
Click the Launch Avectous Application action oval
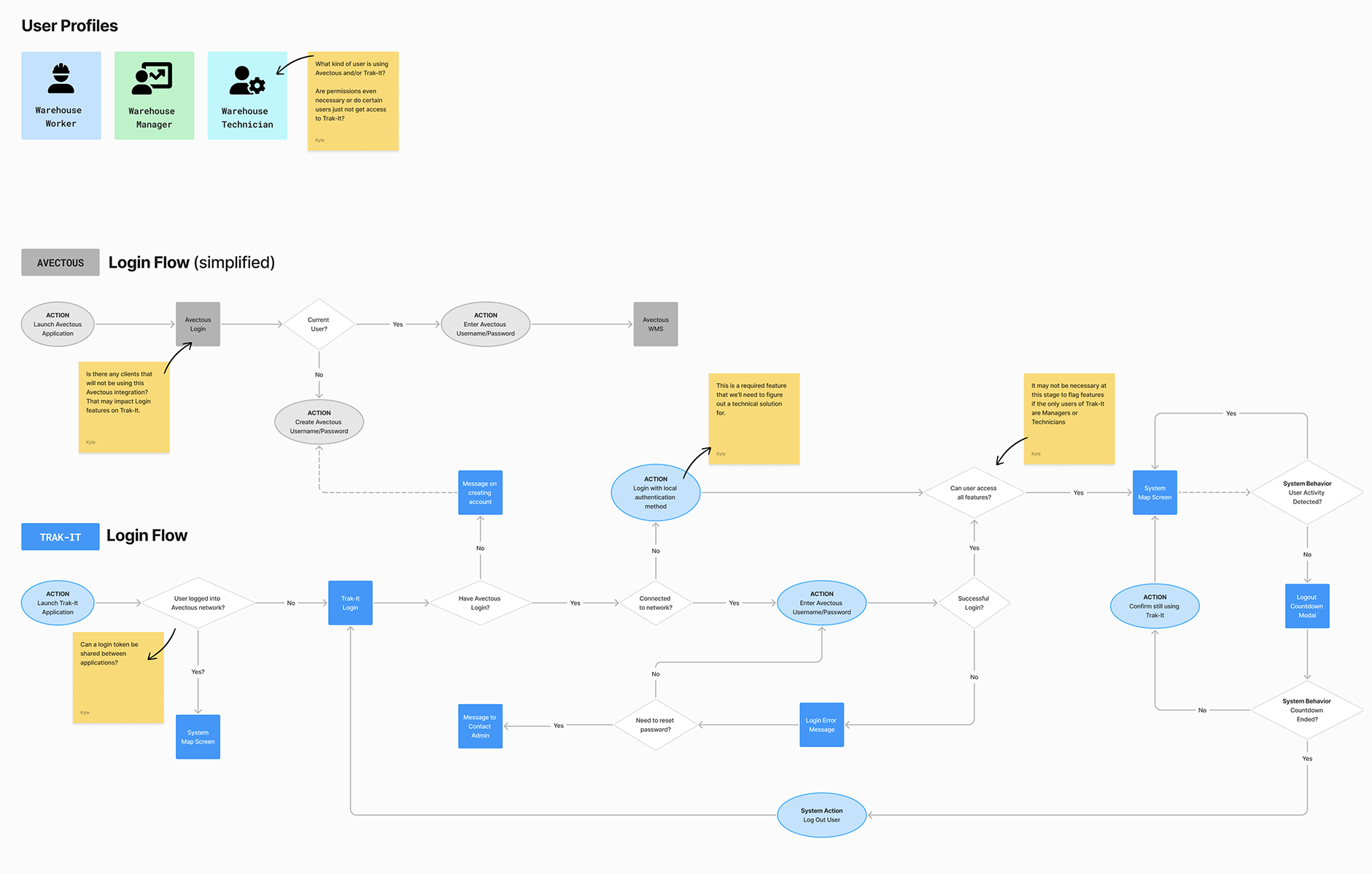click(x=58, y=325)
